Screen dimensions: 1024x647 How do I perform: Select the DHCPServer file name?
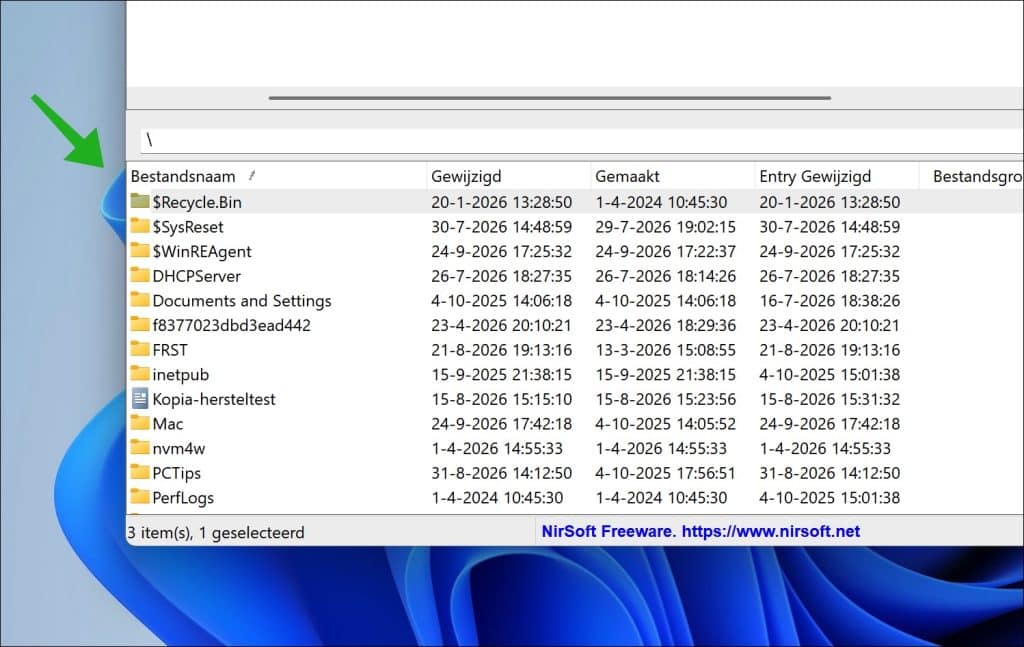click(197, 276)
